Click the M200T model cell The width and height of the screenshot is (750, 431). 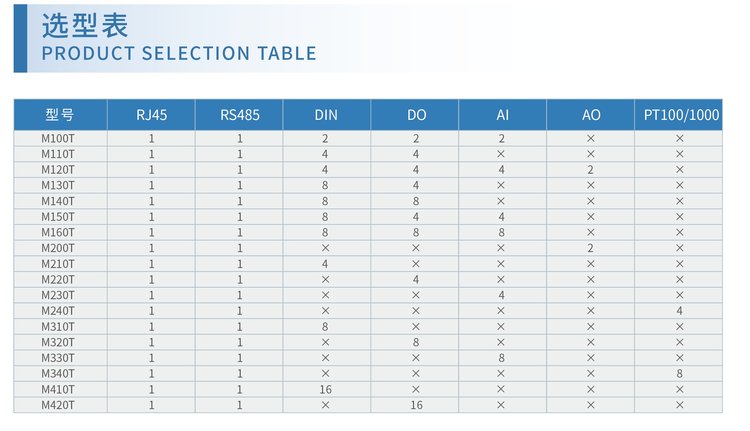58,248
